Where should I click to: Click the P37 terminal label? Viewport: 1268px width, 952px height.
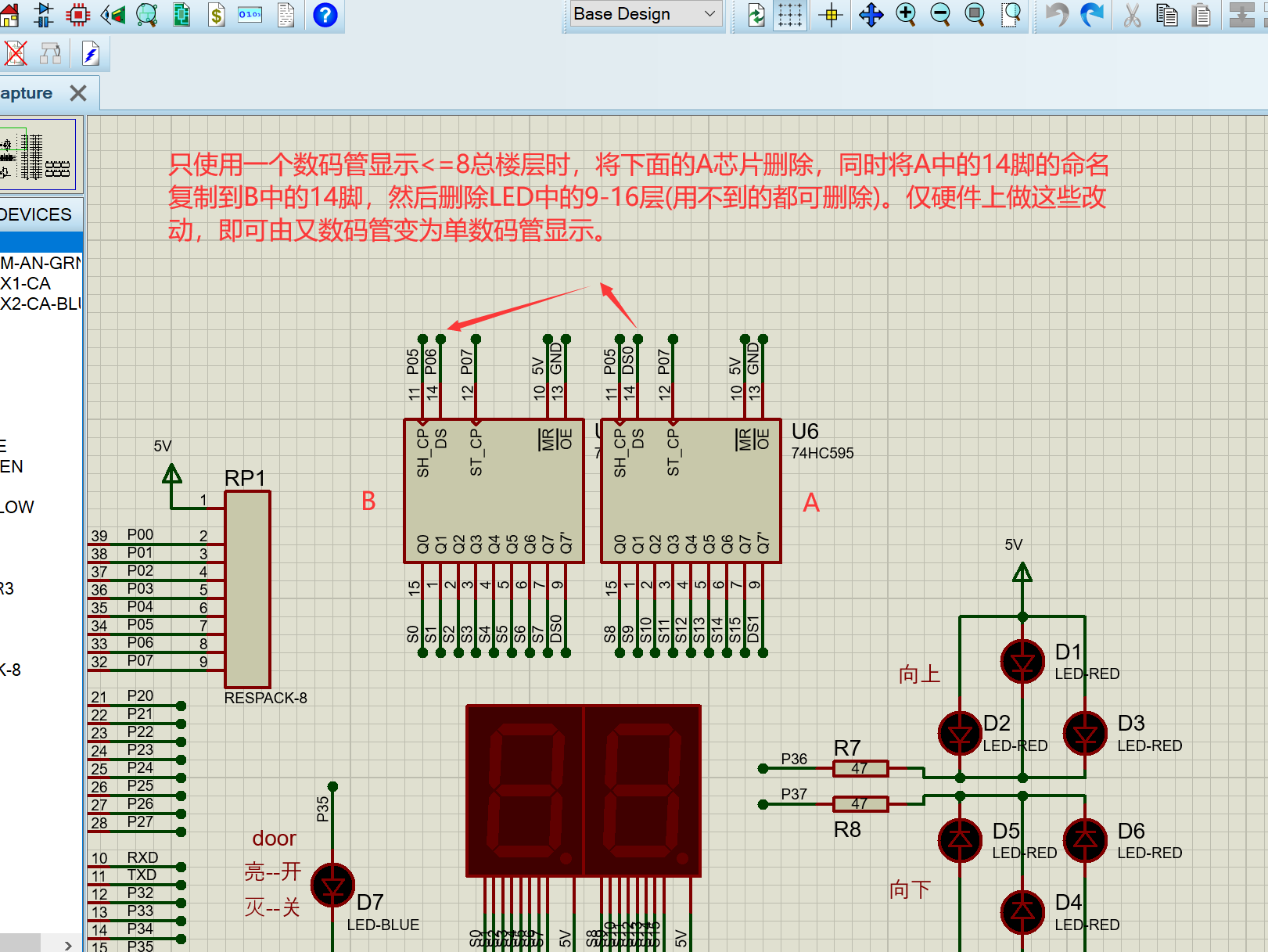(794, 794)
